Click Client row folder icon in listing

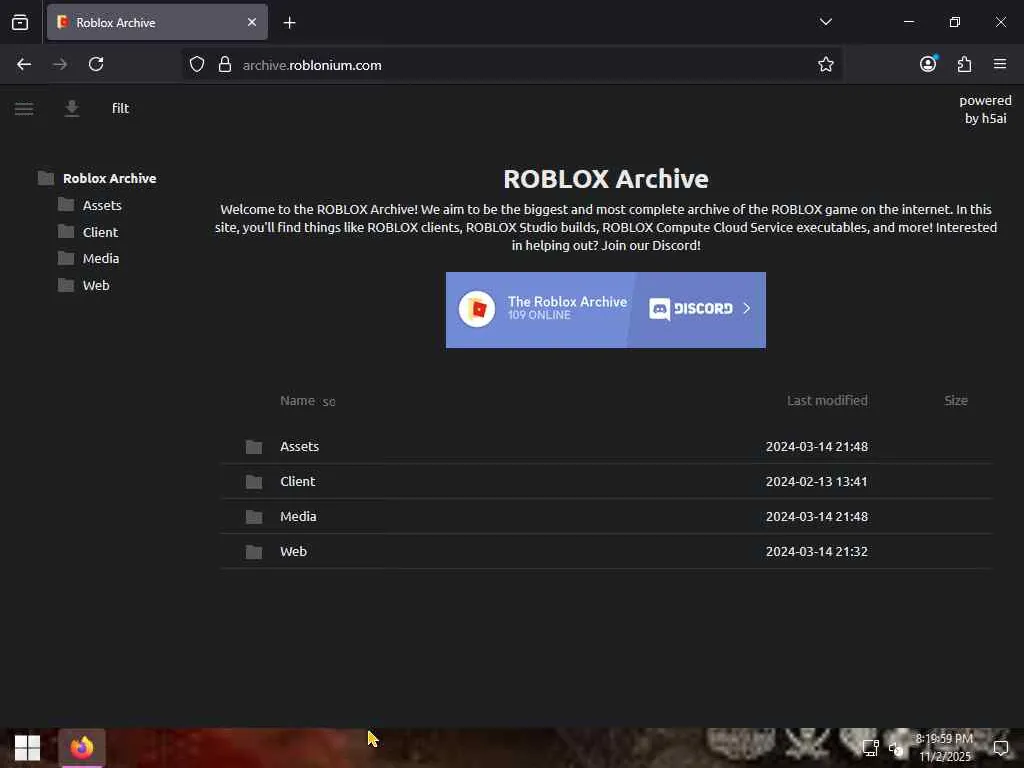[x=254, y=482]
